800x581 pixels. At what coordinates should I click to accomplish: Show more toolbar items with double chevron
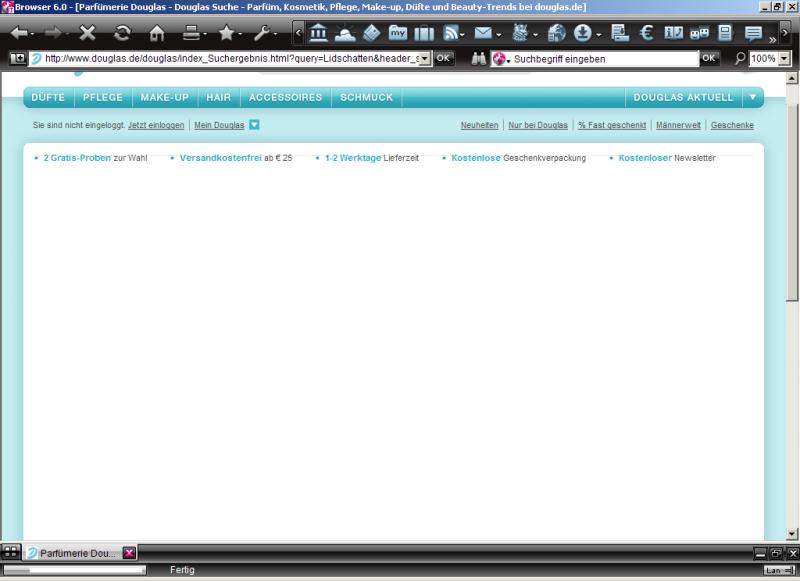772,39
